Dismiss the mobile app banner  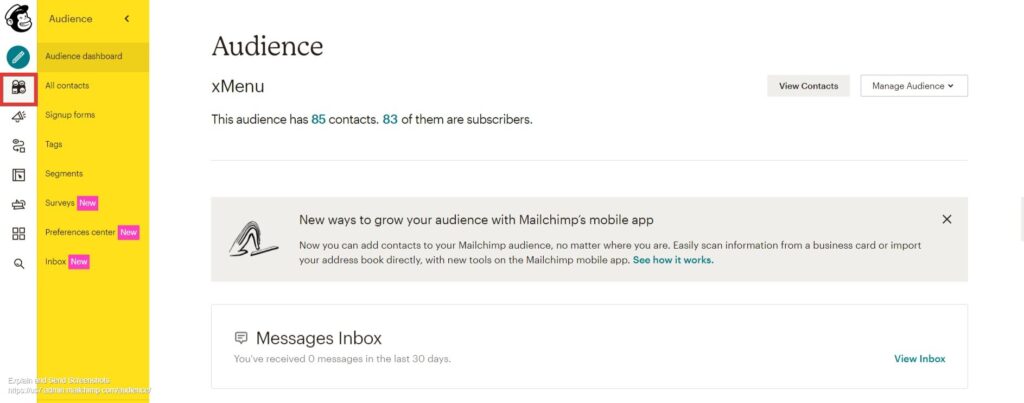(x=947, y=219)
